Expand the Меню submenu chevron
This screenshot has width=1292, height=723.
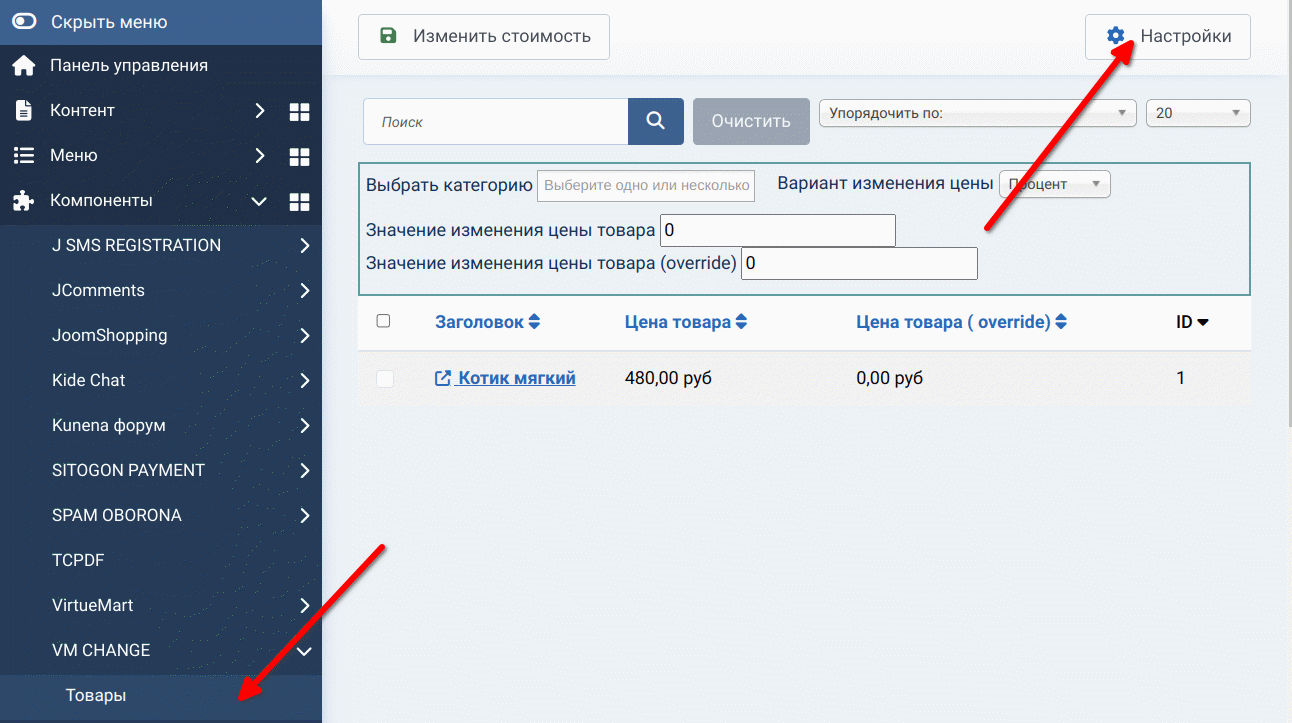pos(259,155)
